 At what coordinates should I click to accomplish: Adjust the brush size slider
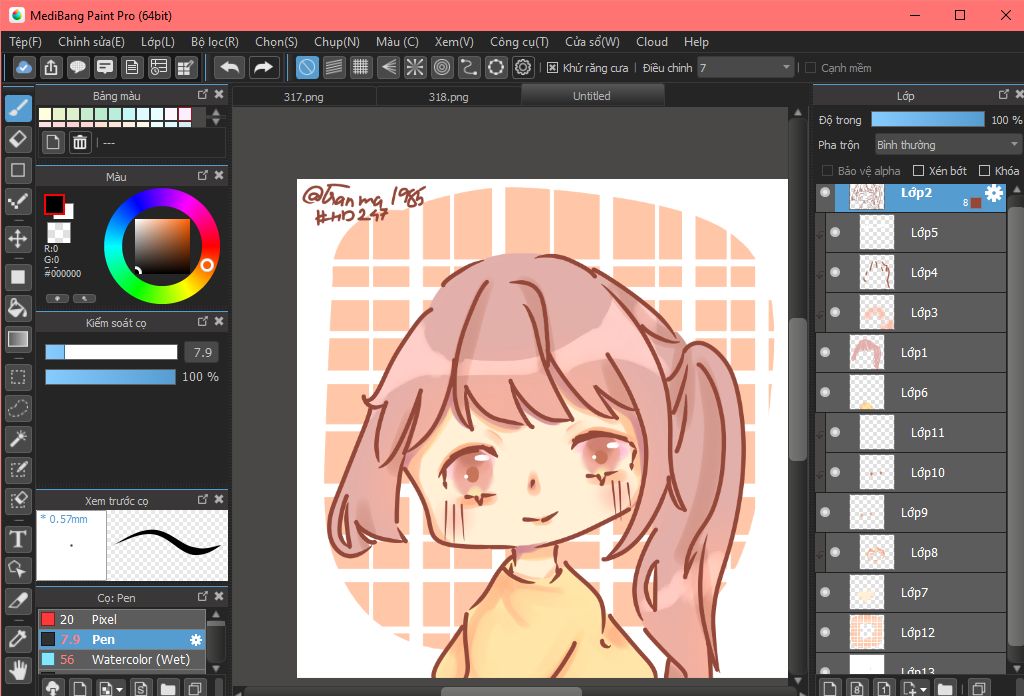tap(111, 352)
